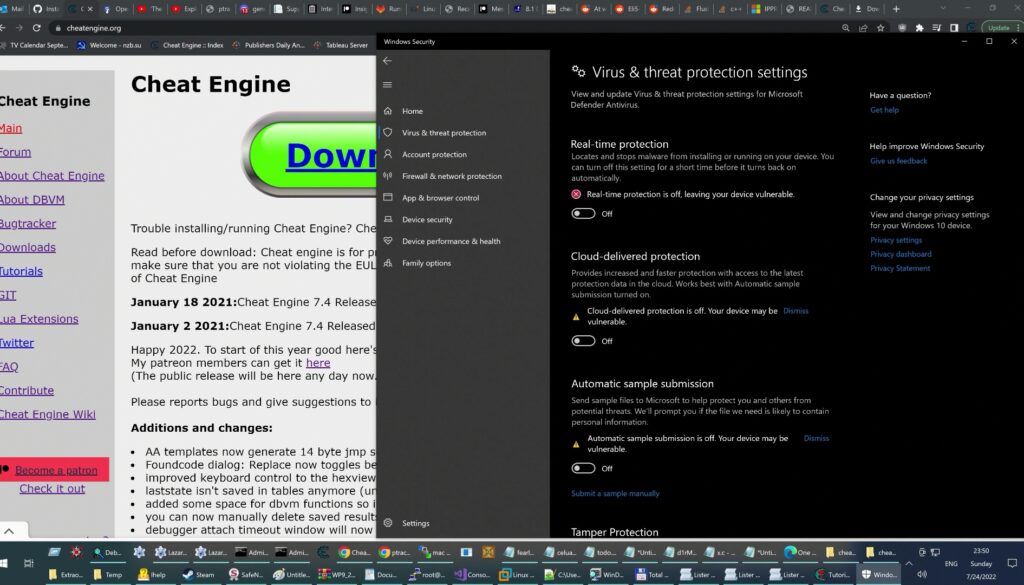Select App & browser control in sidebar
The width and height of the screenshot is (1024, 585).
(440, 197)
